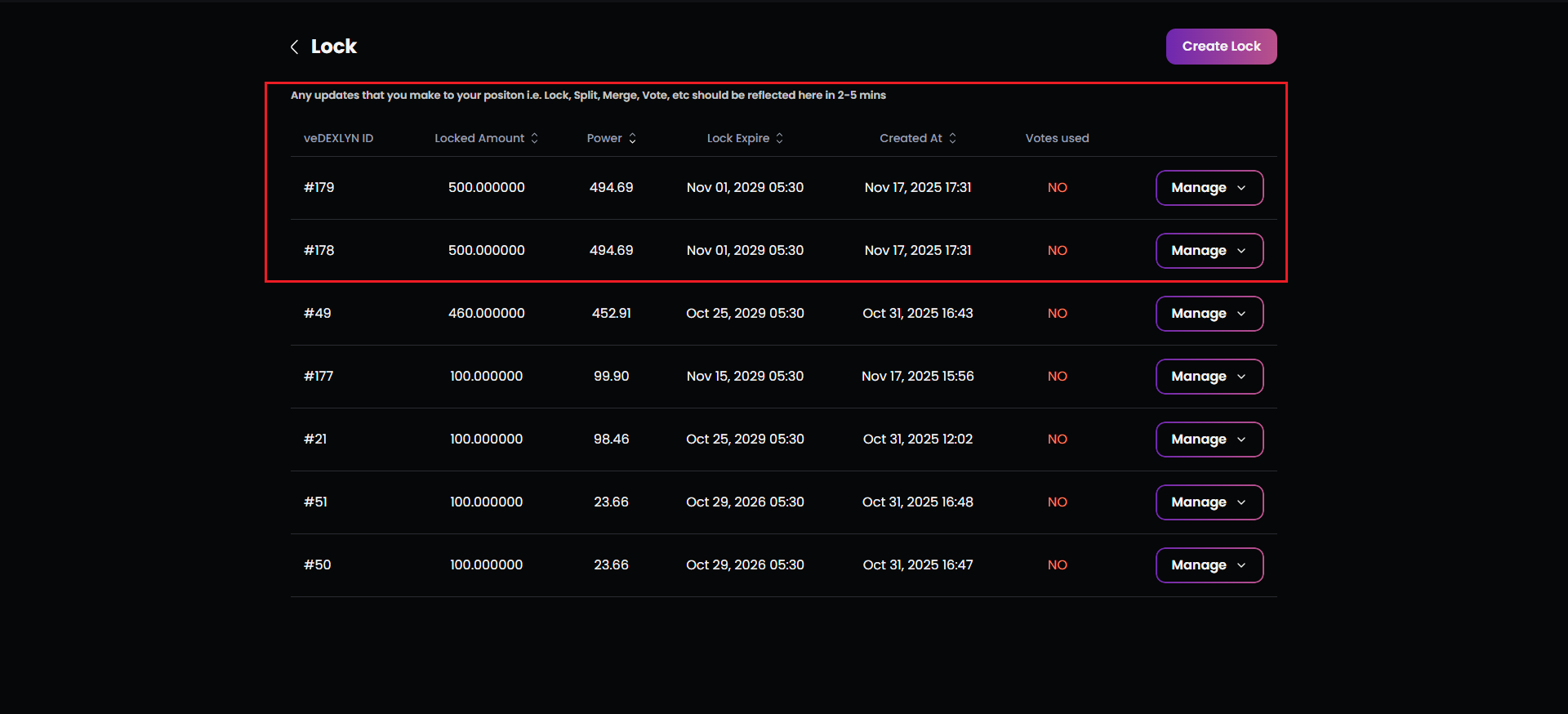Open Manage dropdown for lock #178

[1209, 251]
